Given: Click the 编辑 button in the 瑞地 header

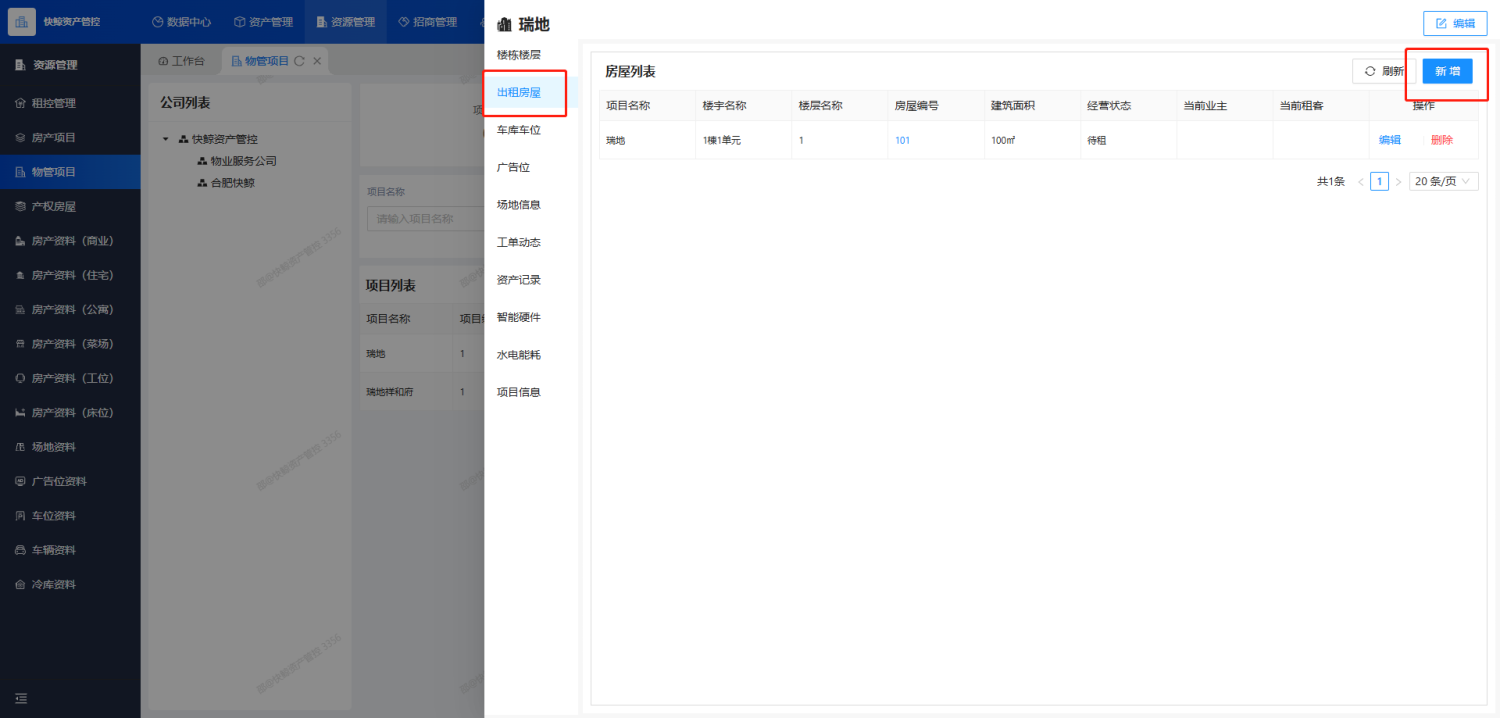Looking at the screenshot, I should click(x=1455, y=23).
